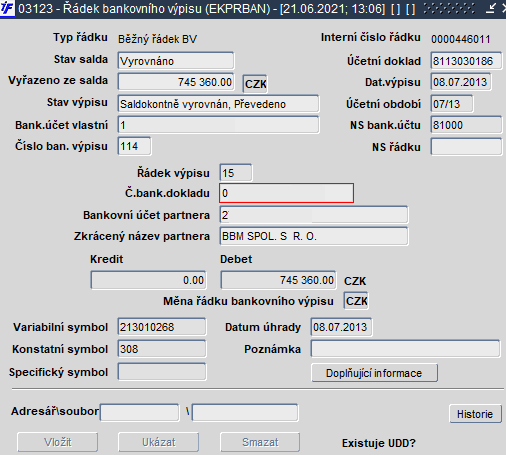Focus the Č.bank.dokladu field
This screenshot has width=506, height=455.
pos(286,193)
